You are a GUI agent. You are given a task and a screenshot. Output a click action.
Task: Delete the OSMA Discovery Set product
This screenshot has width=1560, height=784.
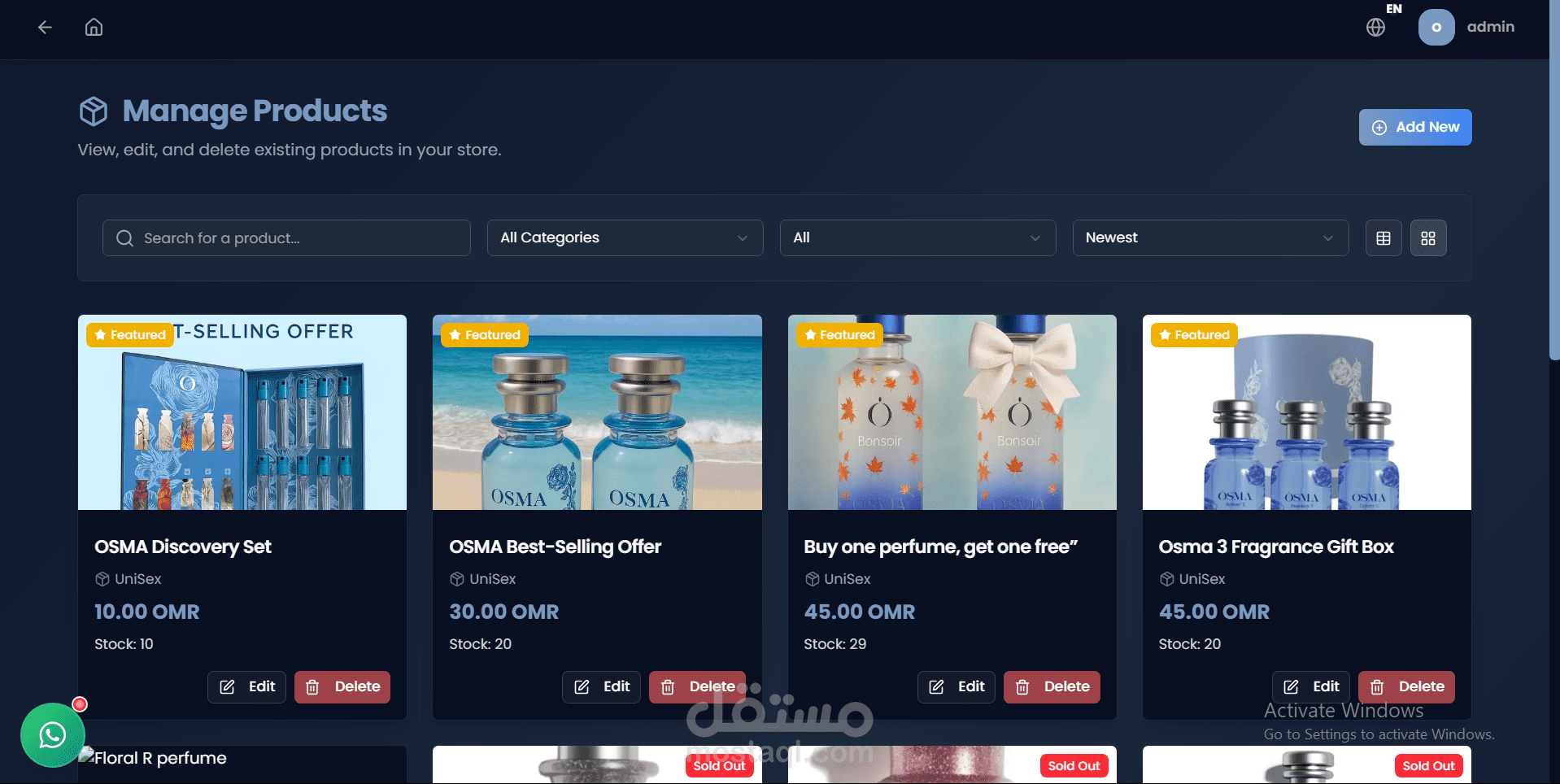point(342,687)
